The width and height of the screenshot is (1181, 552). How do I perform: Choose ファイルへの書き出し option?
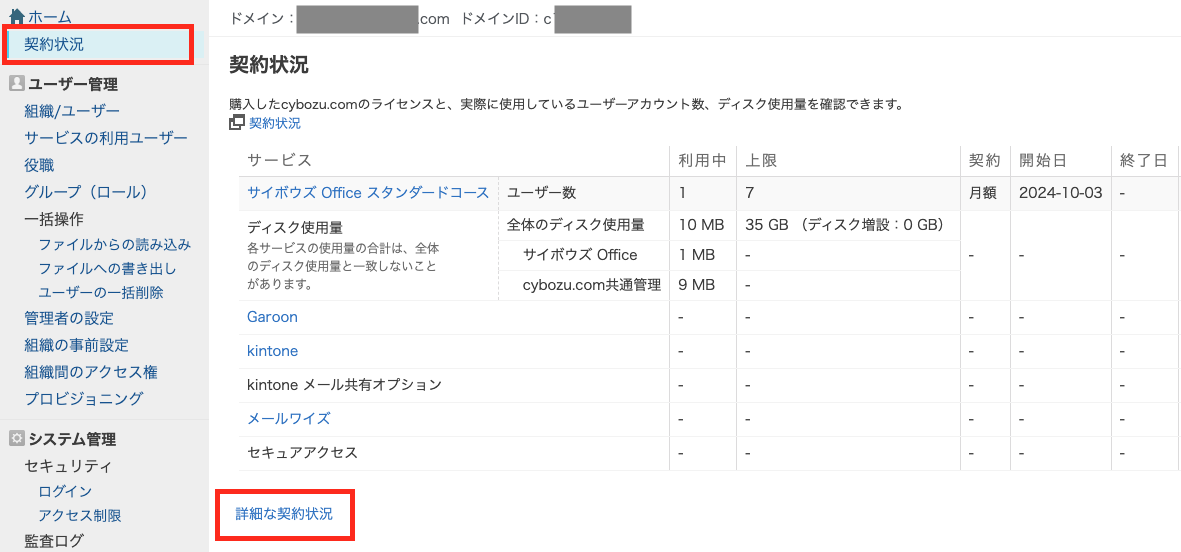pyautogui.click(x=107, y=268)
